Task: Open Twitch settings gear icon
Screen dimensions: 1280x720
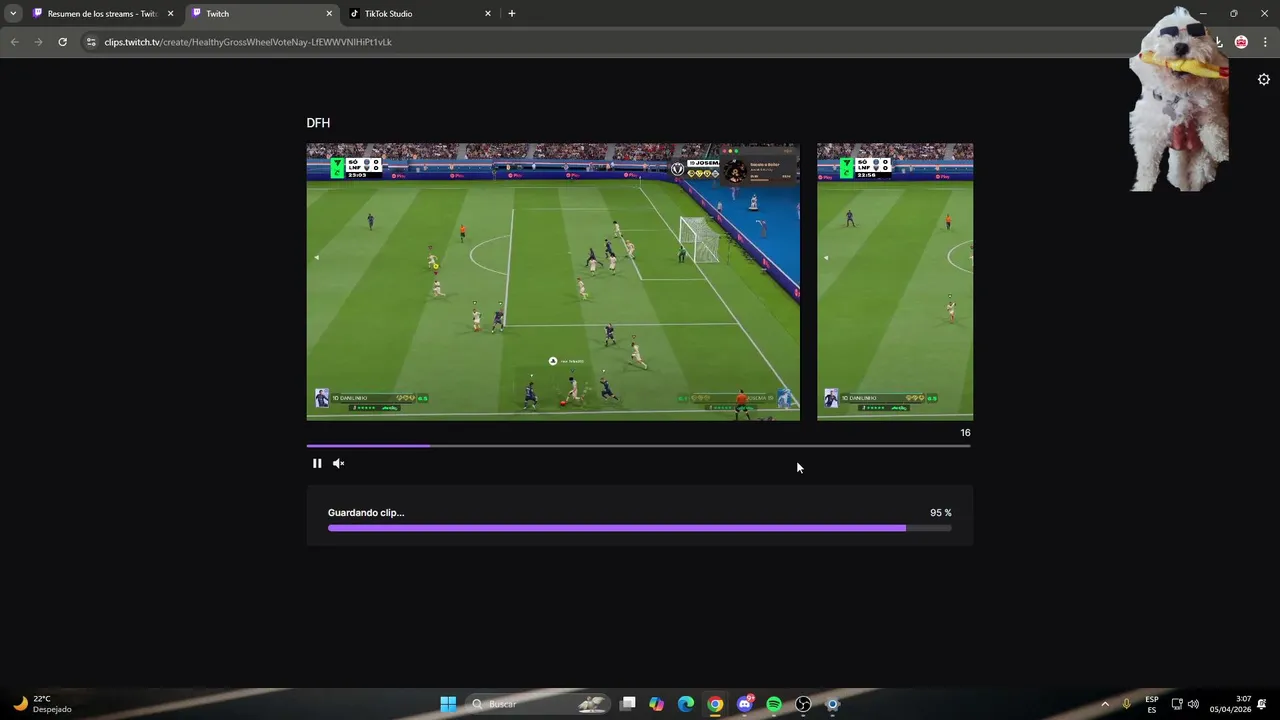Action: tap(1264, 80)
